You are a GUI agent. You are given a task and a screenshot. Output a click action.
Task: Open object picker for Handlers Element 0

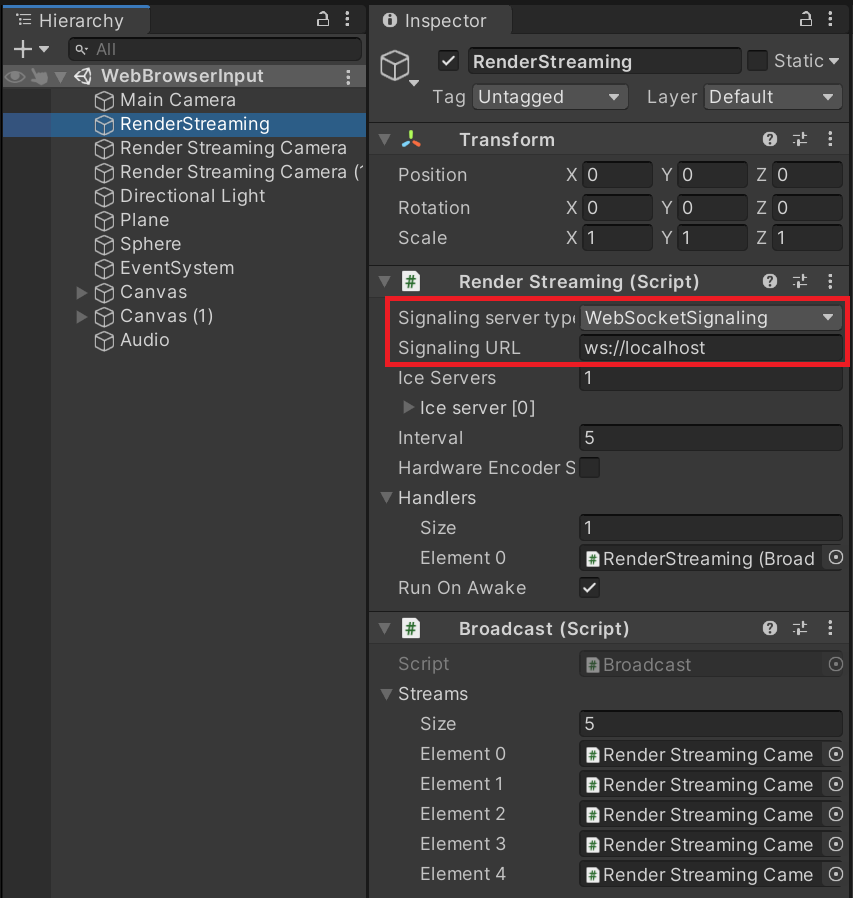[836, 558]
